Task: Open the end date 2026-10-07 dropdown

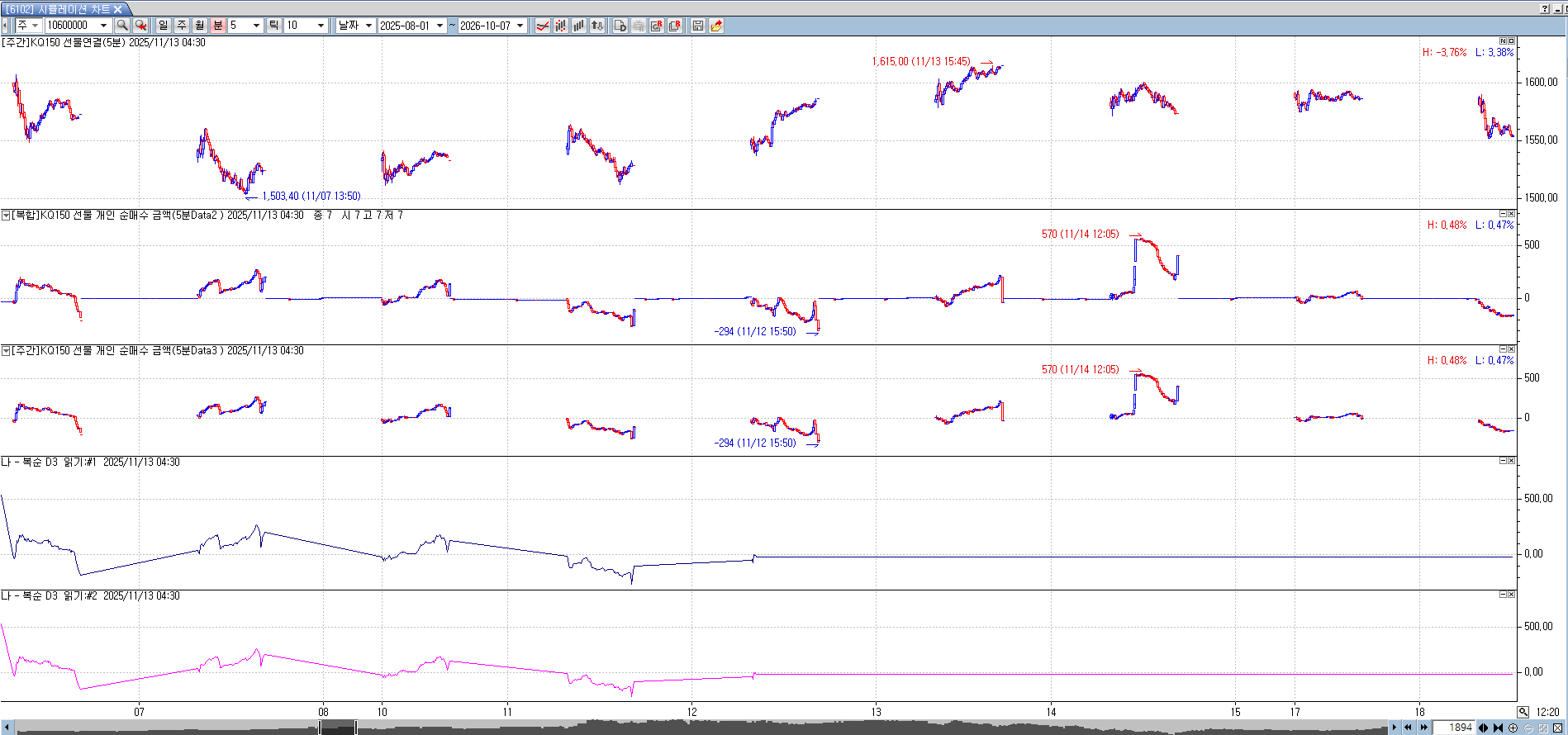Action: 520,26
